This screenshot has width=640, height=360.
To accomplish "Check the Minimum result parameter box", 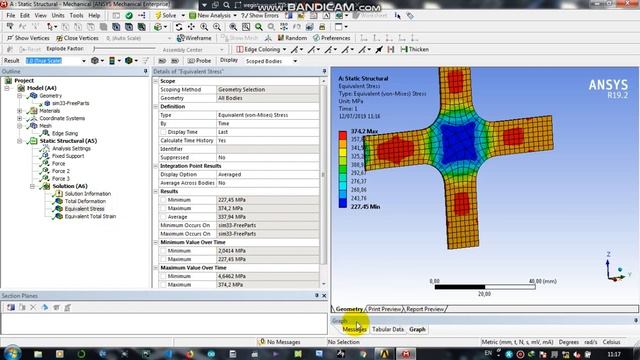I will point(163,200).
